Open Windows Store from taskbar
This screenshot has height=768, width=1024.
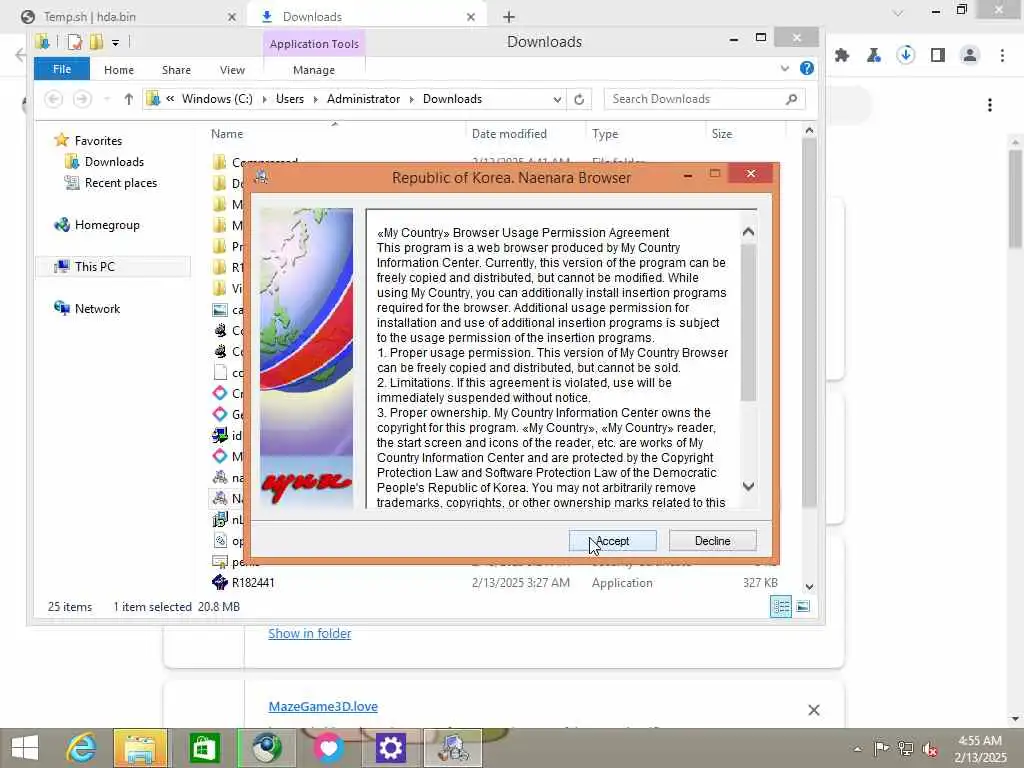[204, 748]
